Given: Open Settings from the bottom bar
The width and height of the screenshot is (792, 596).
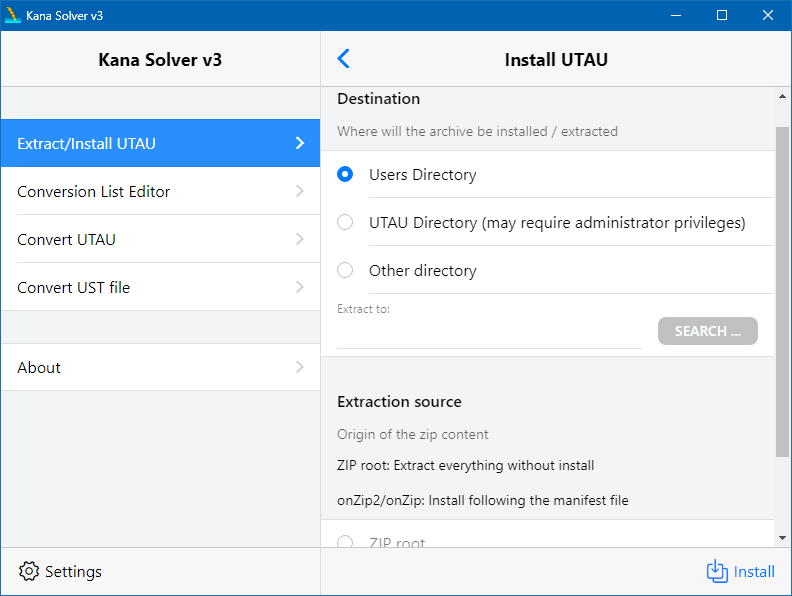Looking at the screenshot, I should coord(61,571).
